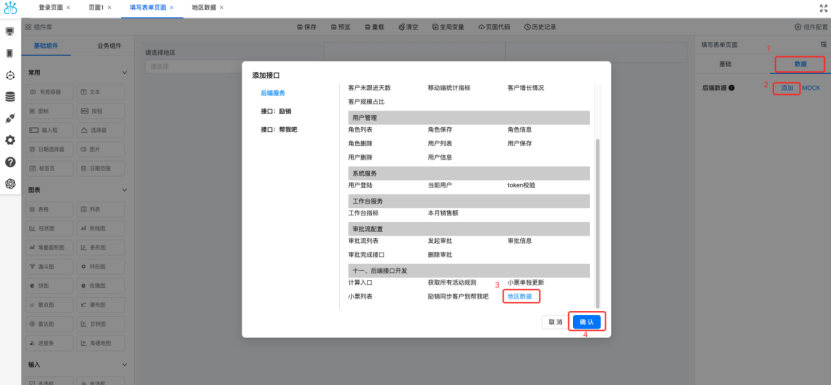Choose the 本月销售额 interface

(x=443, y=213)
